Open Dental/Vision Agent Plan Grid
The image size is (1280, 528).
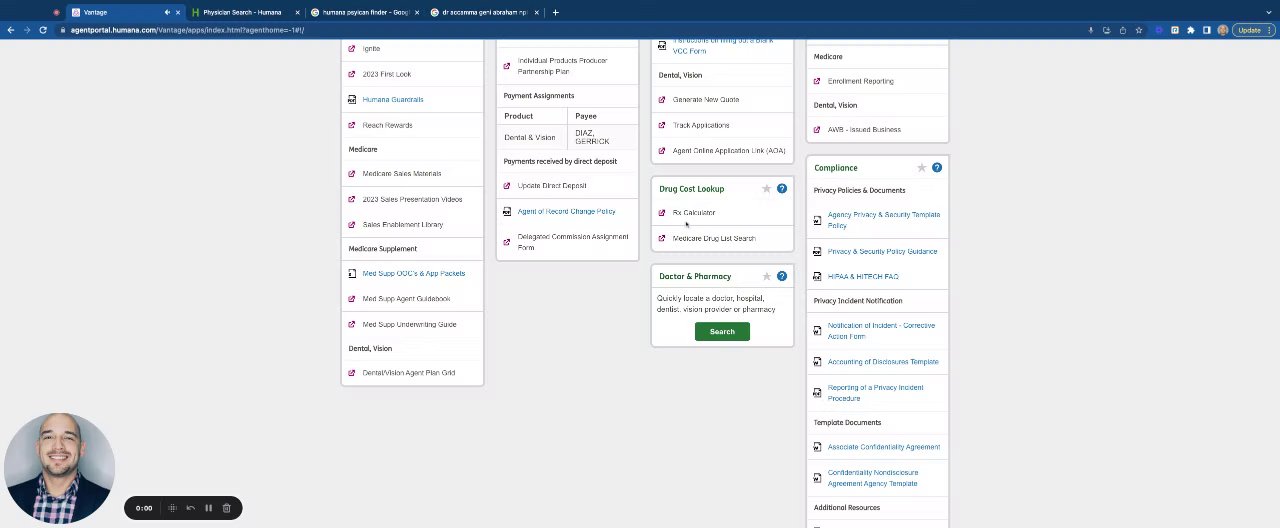coord(408,373)
